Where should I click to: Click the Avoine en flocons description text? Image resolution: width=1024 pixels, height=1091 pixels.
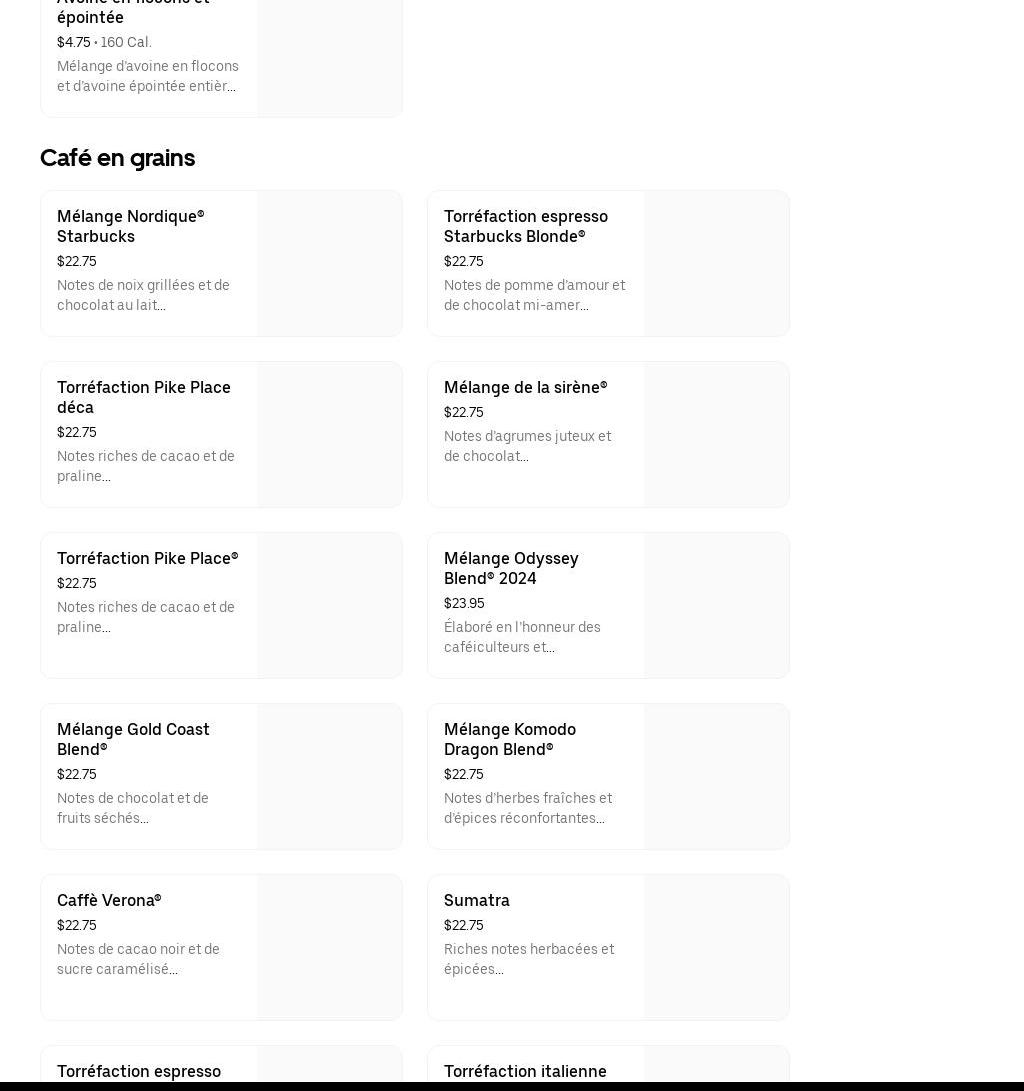tap(147, 76)
